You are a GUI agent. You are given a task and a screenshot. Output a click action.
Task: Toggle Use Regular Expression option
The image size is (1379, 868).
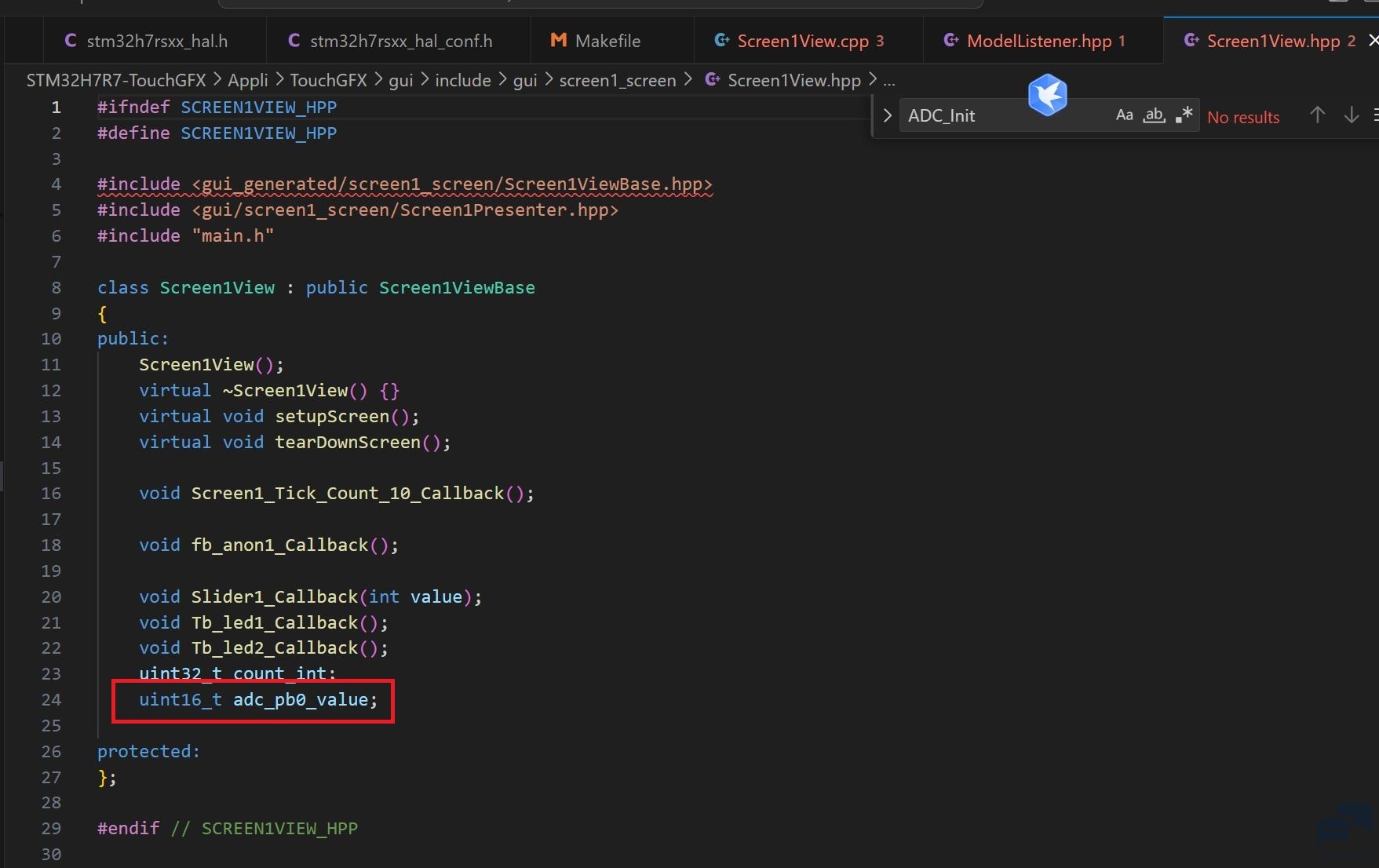click(x=1184, y=115)
